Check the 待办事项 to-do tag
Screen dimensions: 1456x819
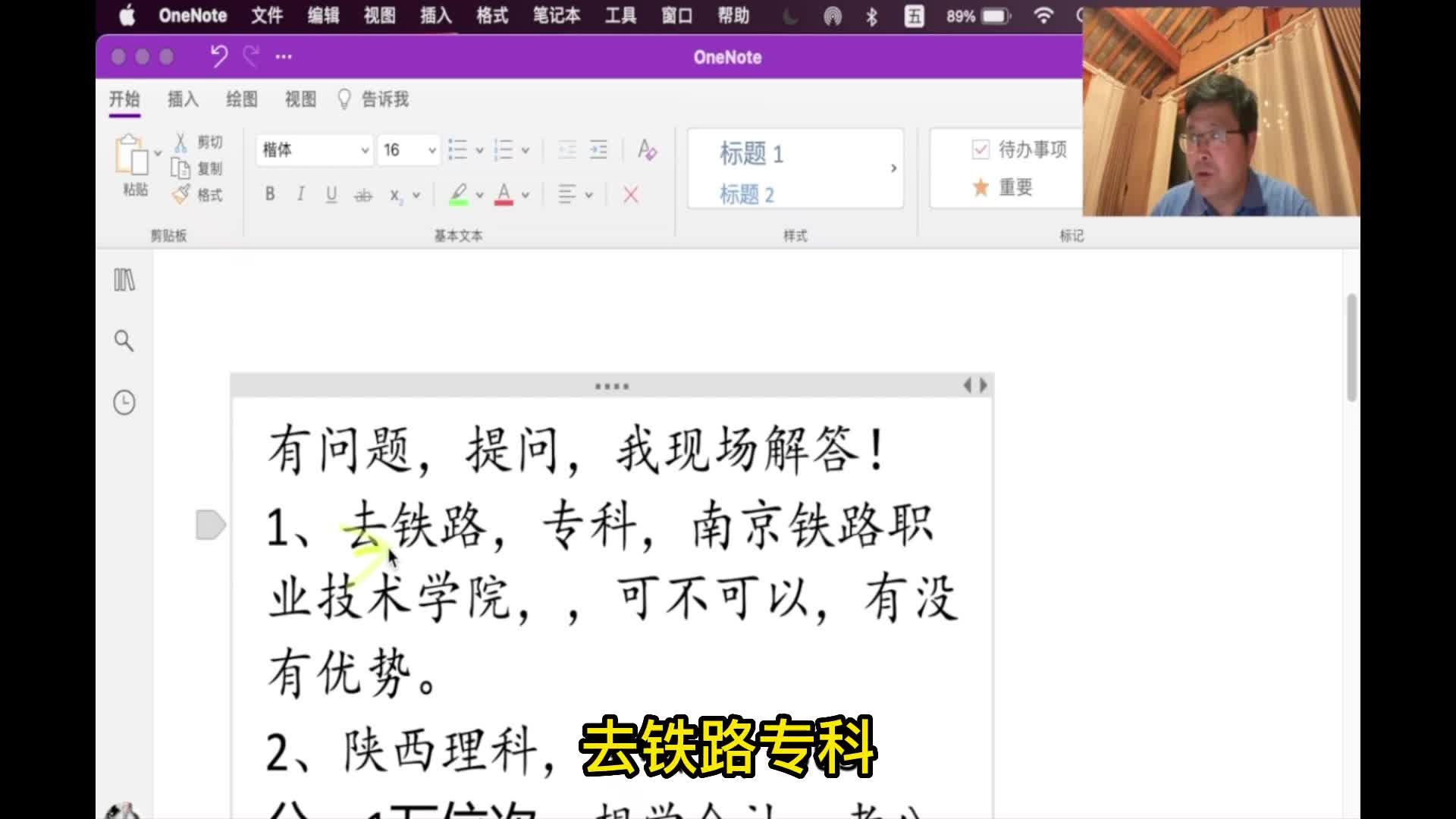(1019, 149)
